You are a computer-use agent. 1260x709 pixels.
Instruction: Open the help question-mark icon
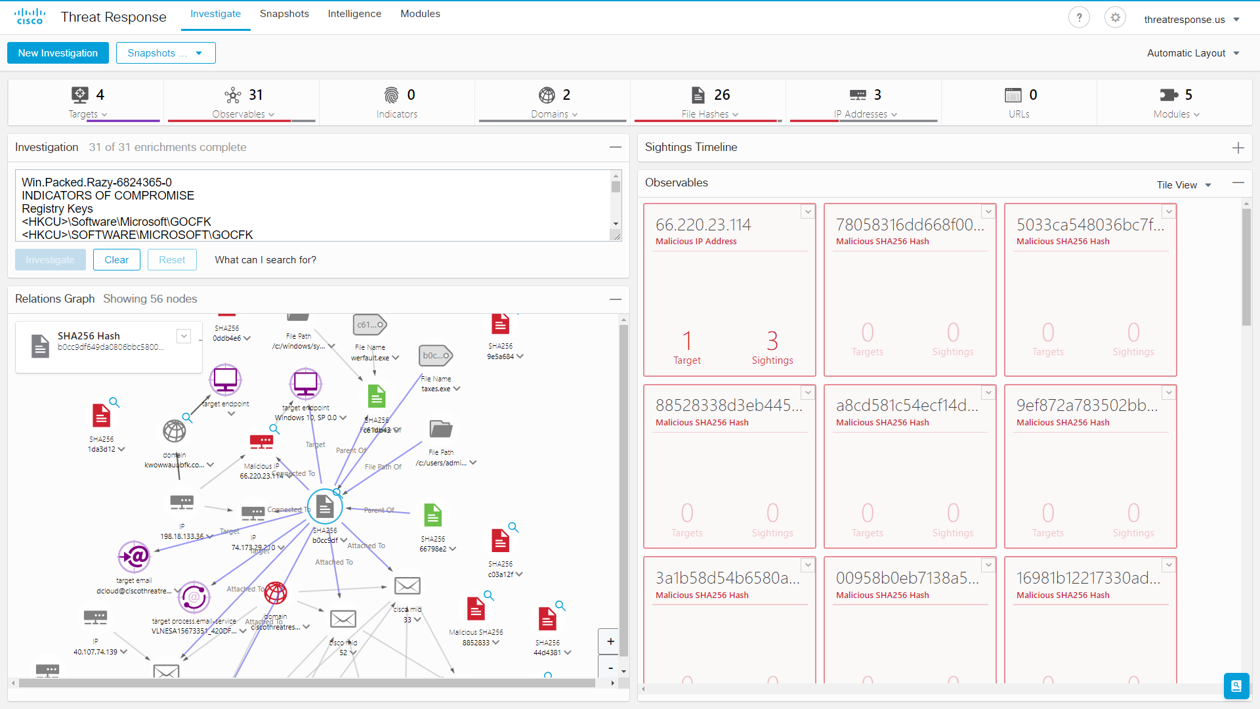1079,17
